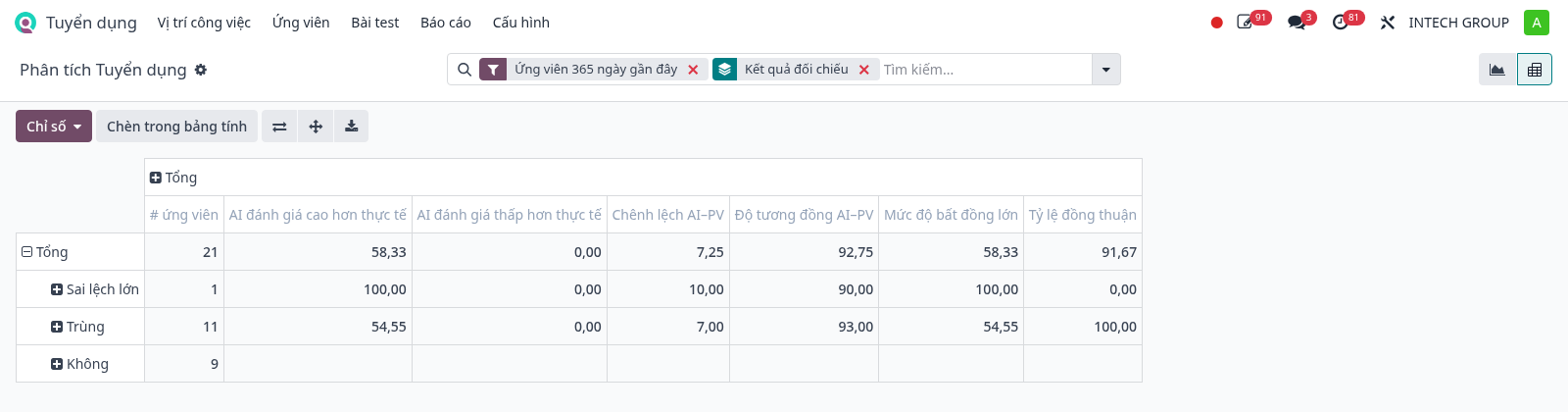Screen dimensions: 1568x412
Task: Open the green user avatar A
Action: point(1537,23)
